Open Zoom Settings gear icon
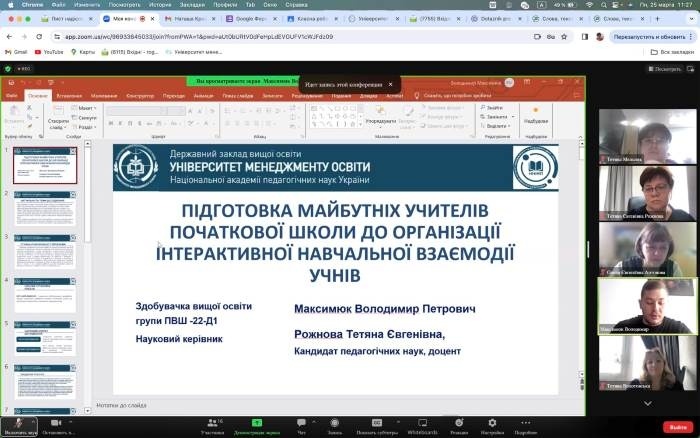Viewport: 700px width, 438px height. (492, 423)
